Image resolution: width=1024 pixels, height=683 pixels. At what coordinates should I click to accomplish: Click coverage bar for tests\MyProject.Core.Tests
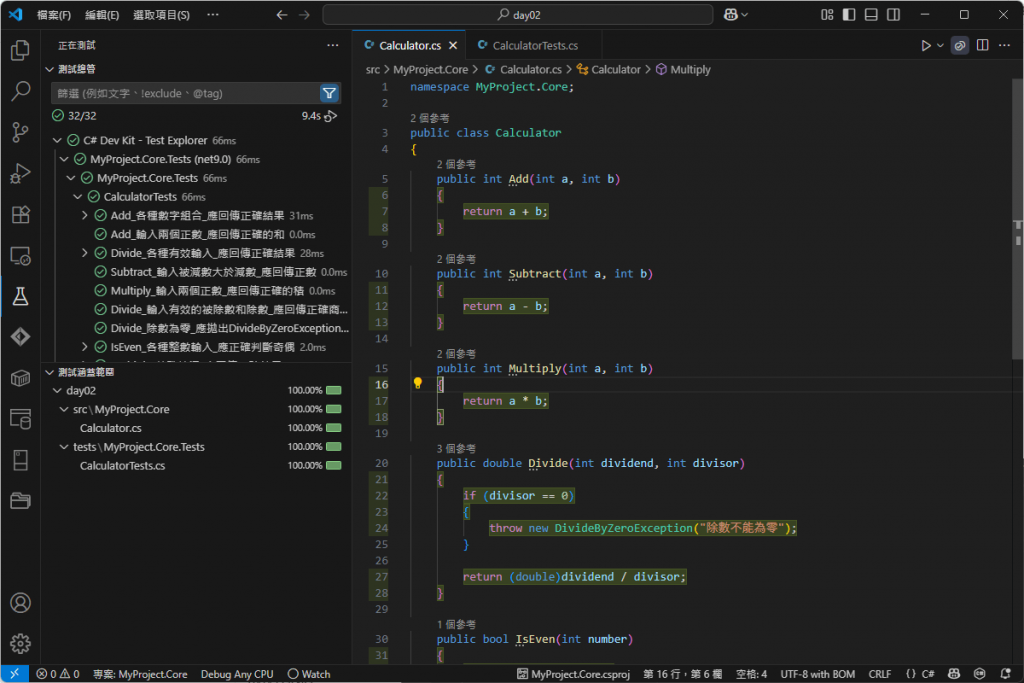[333, 447]
